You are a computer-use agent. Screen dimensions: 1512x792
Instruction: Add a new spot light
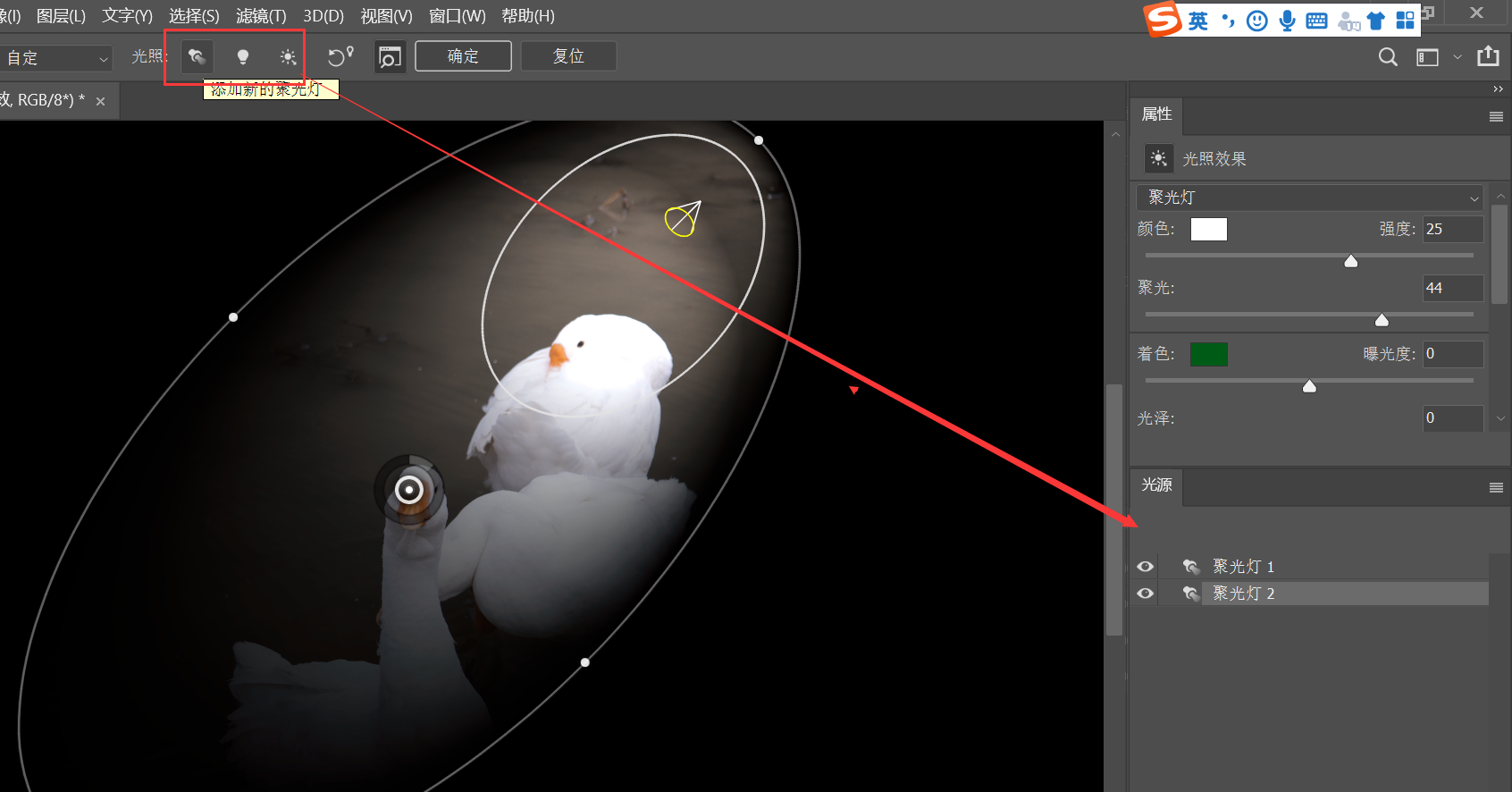[x=197, y=57]
